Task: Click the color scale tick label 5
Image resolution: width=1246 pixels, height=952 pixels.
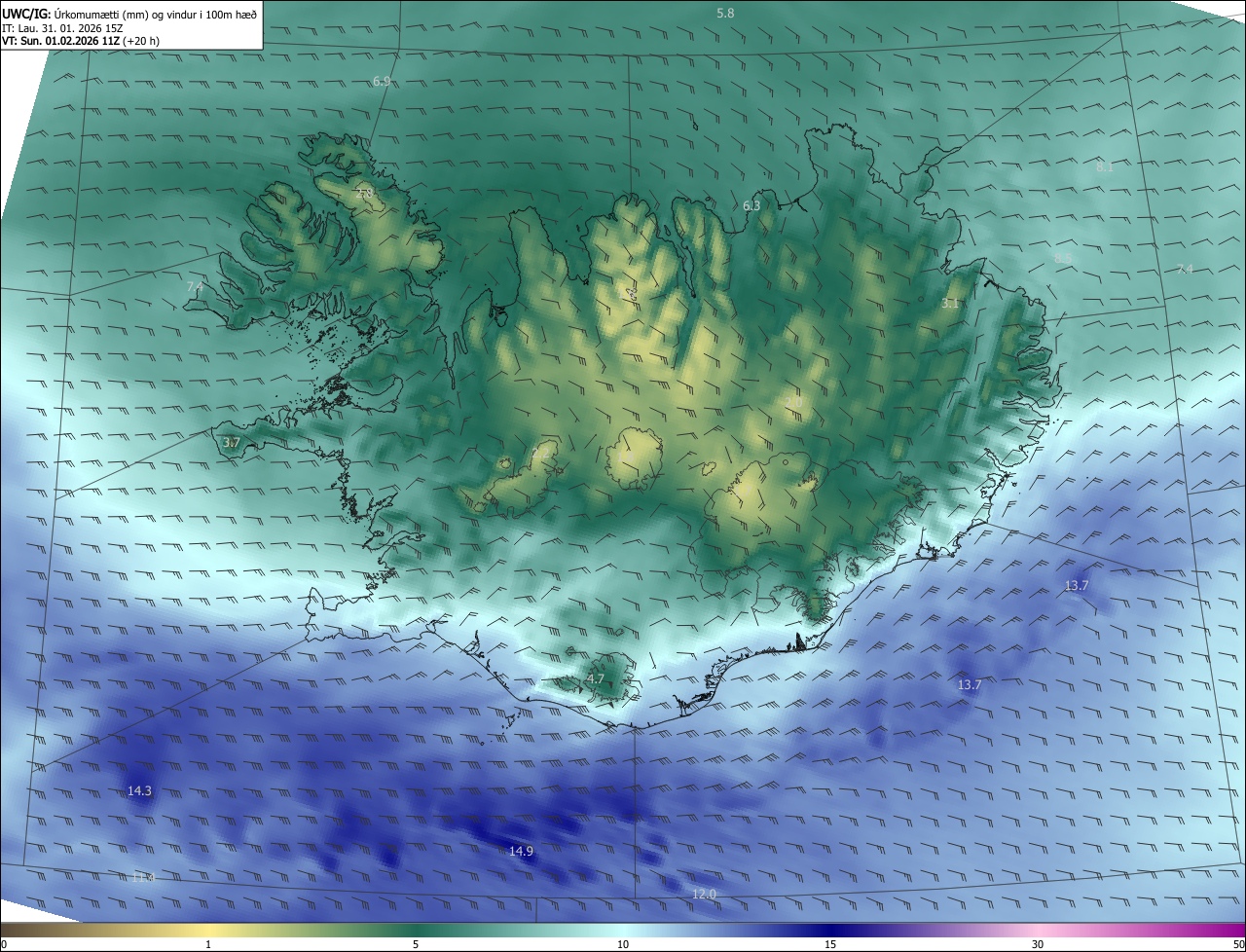Action: [x=416, y=944]
